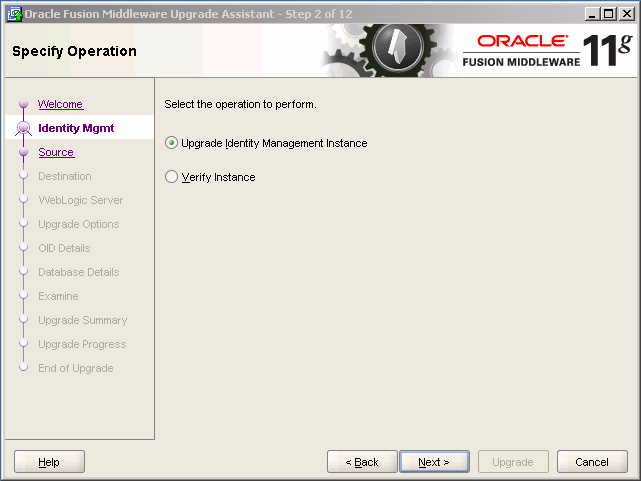Viewport: 641px width, 481px height.
Task: Click the Back button
Action: click(362, 462)
